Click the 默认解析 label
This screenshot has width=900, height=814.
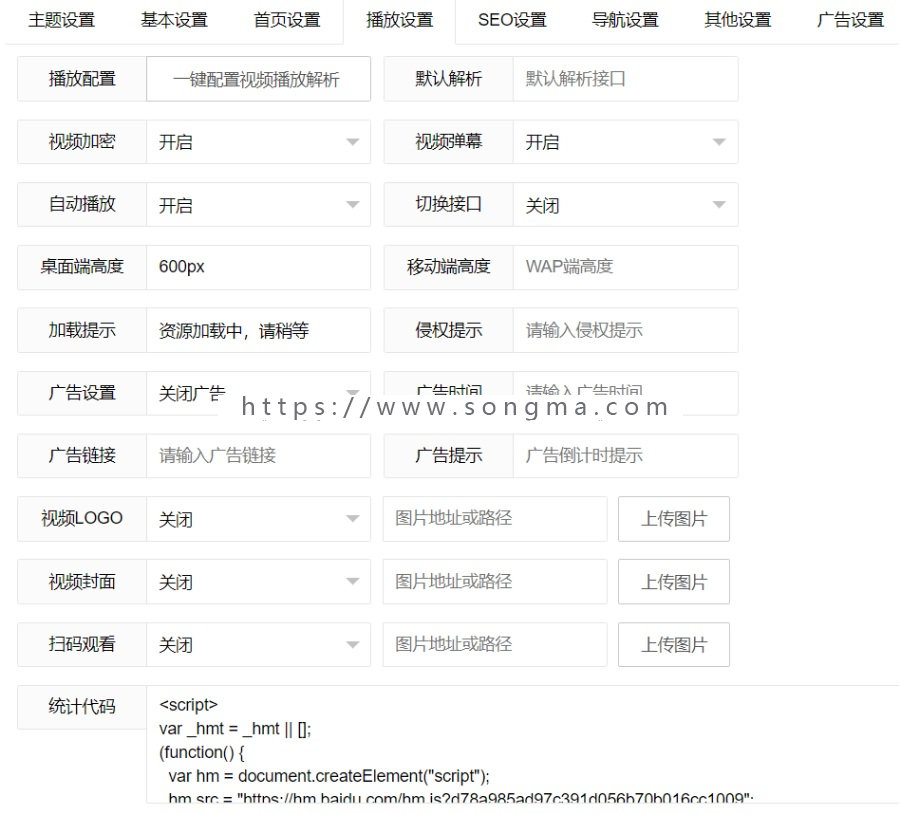(x=448, y=79)
